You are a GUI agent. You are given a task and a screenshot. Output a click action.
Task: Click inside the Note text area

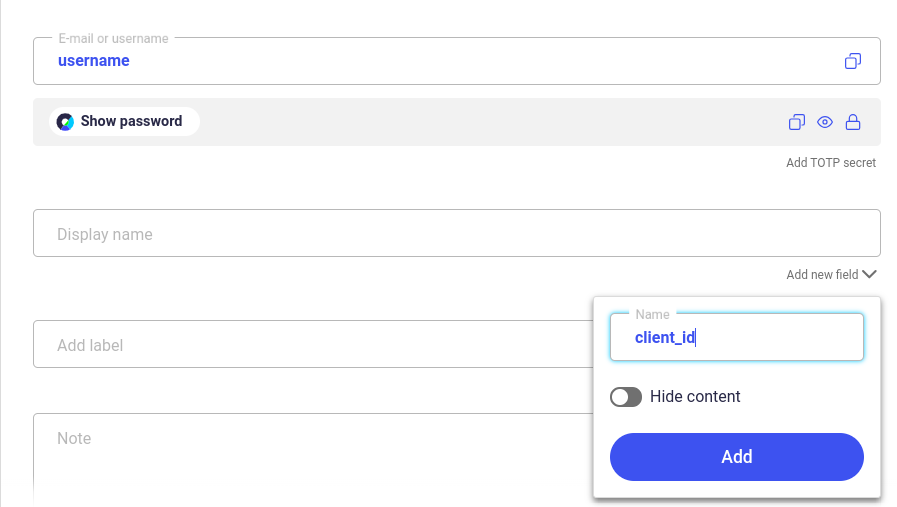point(313,459)
